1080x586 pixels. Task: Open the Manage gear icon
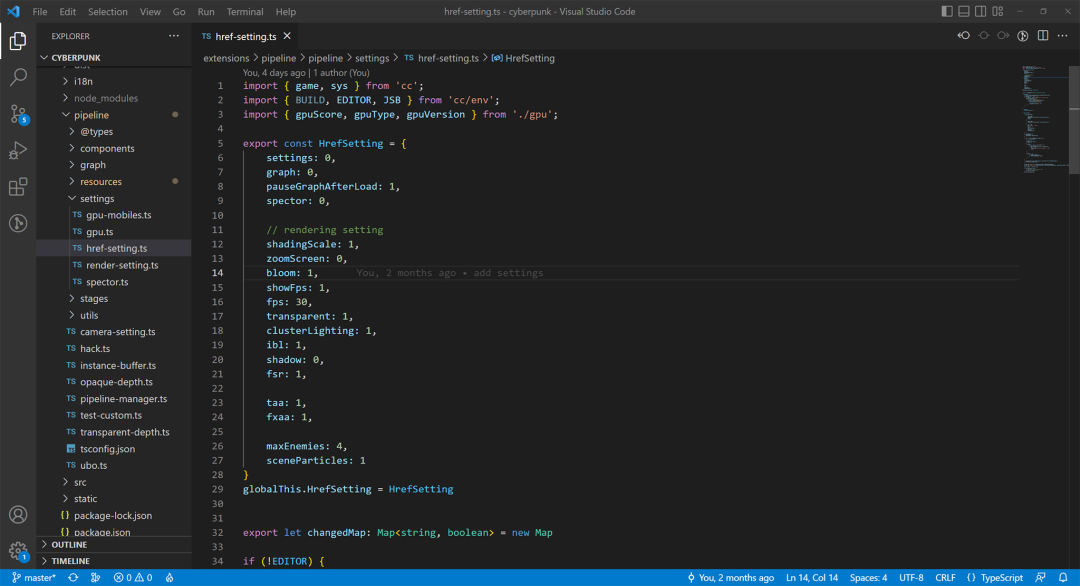pos(18,550)
